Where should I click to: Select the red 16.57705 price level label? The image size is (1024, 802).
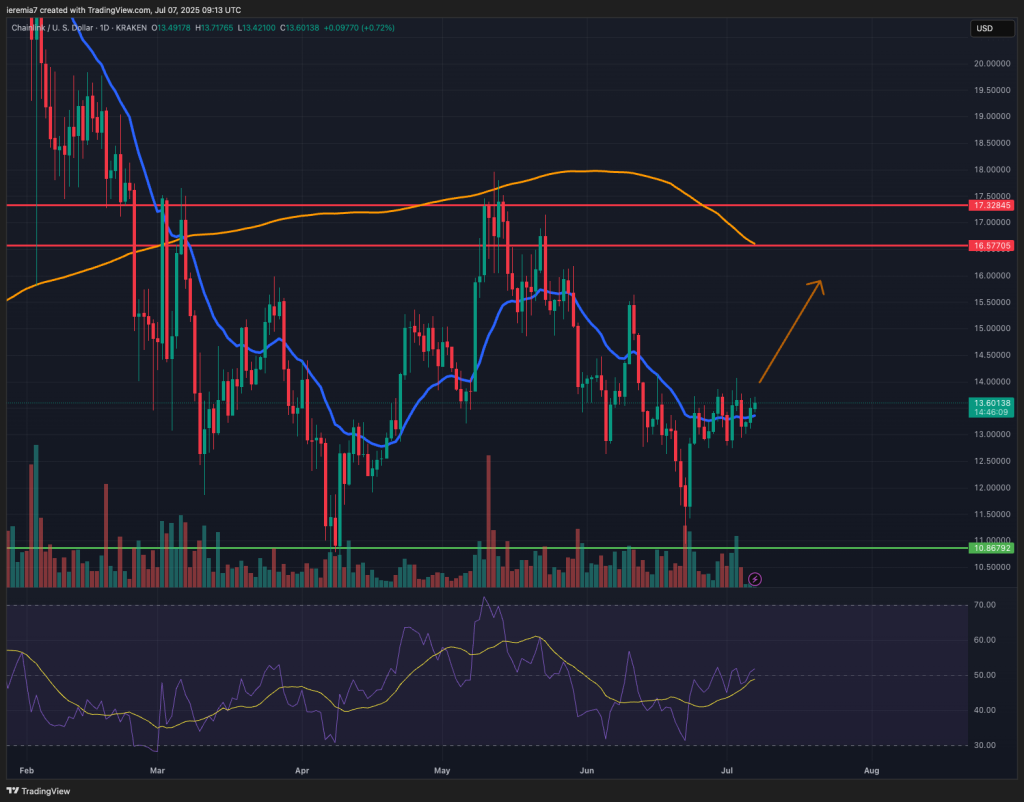point(992,246)
